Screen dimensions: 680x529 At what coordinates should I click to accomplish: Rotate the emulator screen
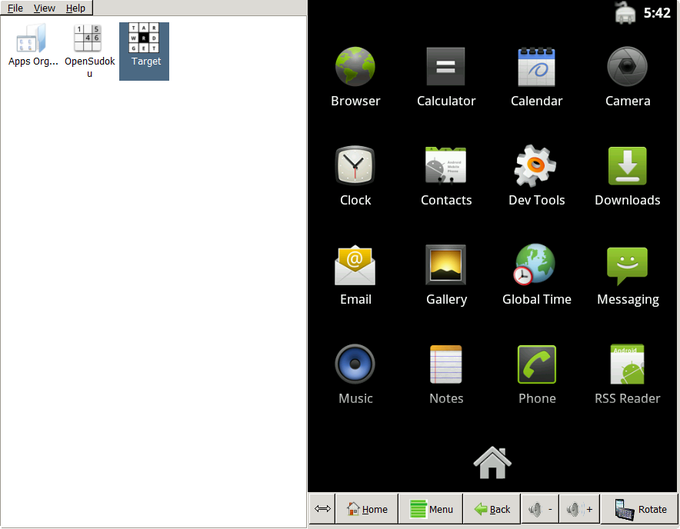[x=640, y=509]
